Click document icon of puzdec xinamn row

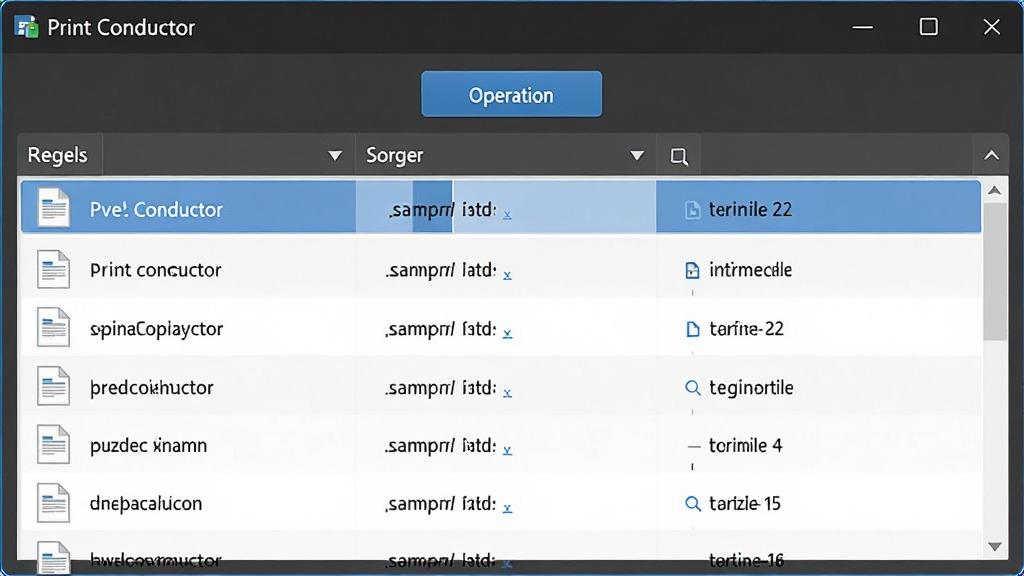coord(53,444)
